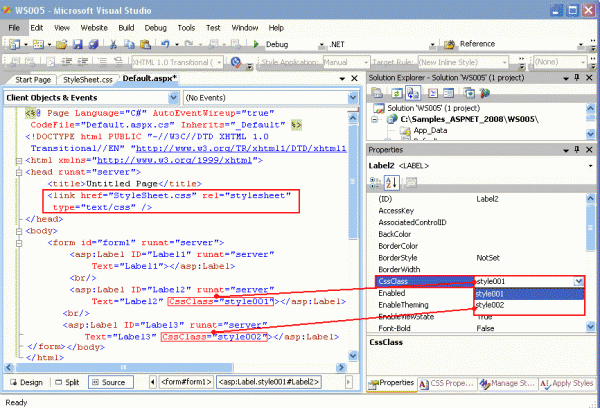Click the Nest Related Files icon

[414, 95]
